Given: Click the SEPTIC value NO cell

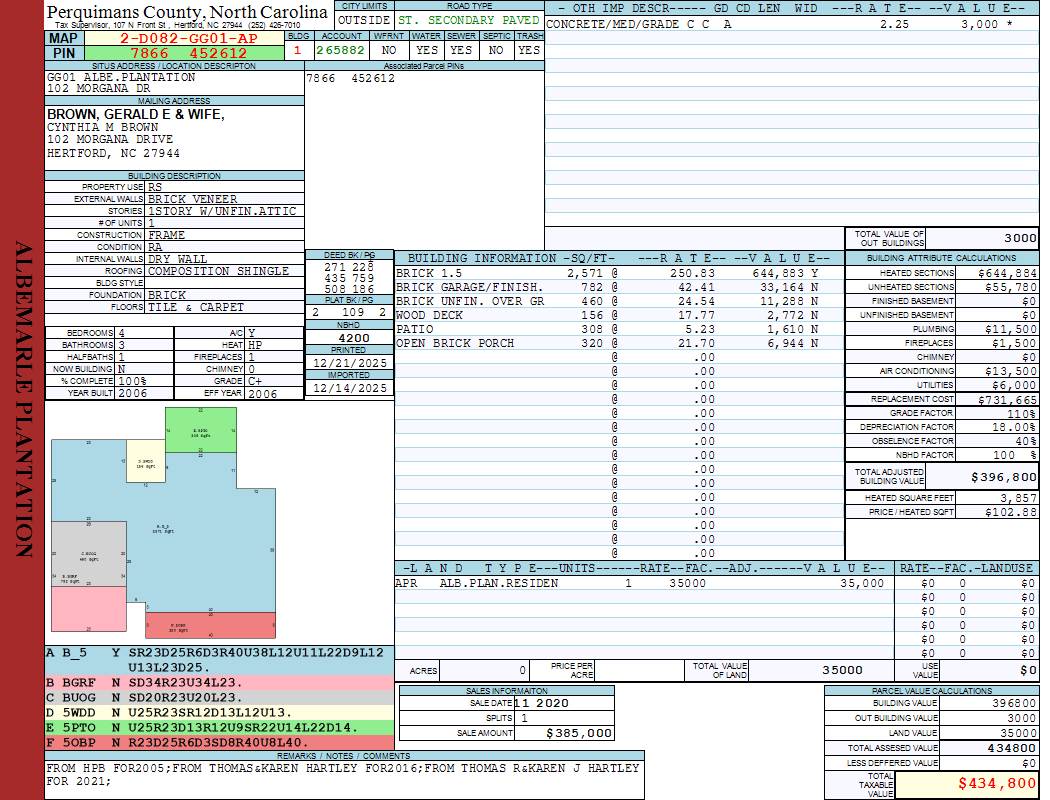Looking at the screenshot, I should (496, 50).
